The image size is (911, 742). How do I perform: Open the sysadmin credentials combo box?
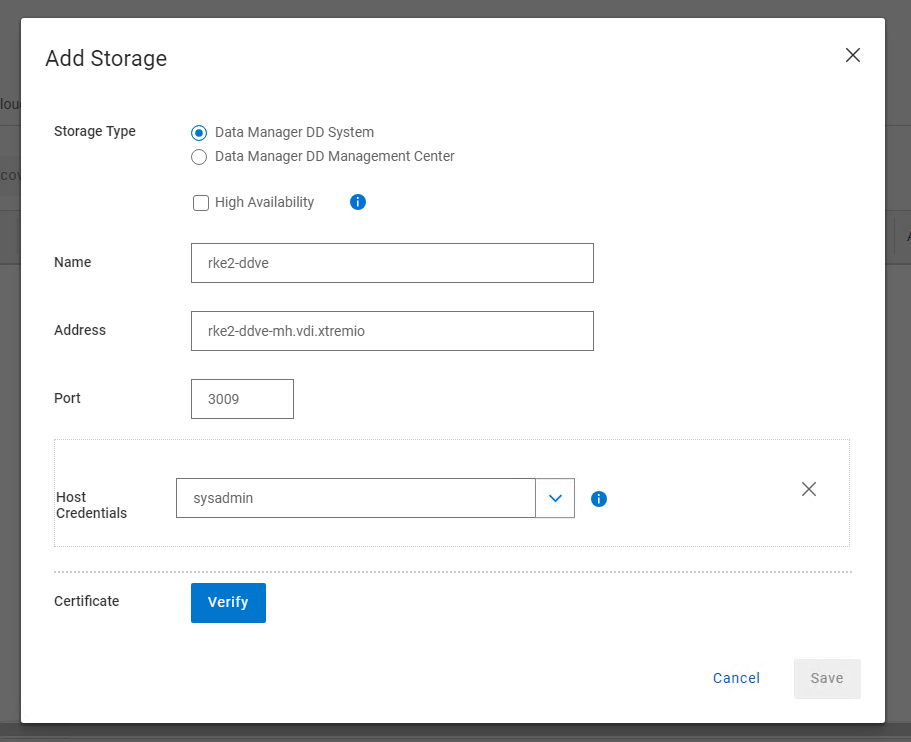(356, 498)
